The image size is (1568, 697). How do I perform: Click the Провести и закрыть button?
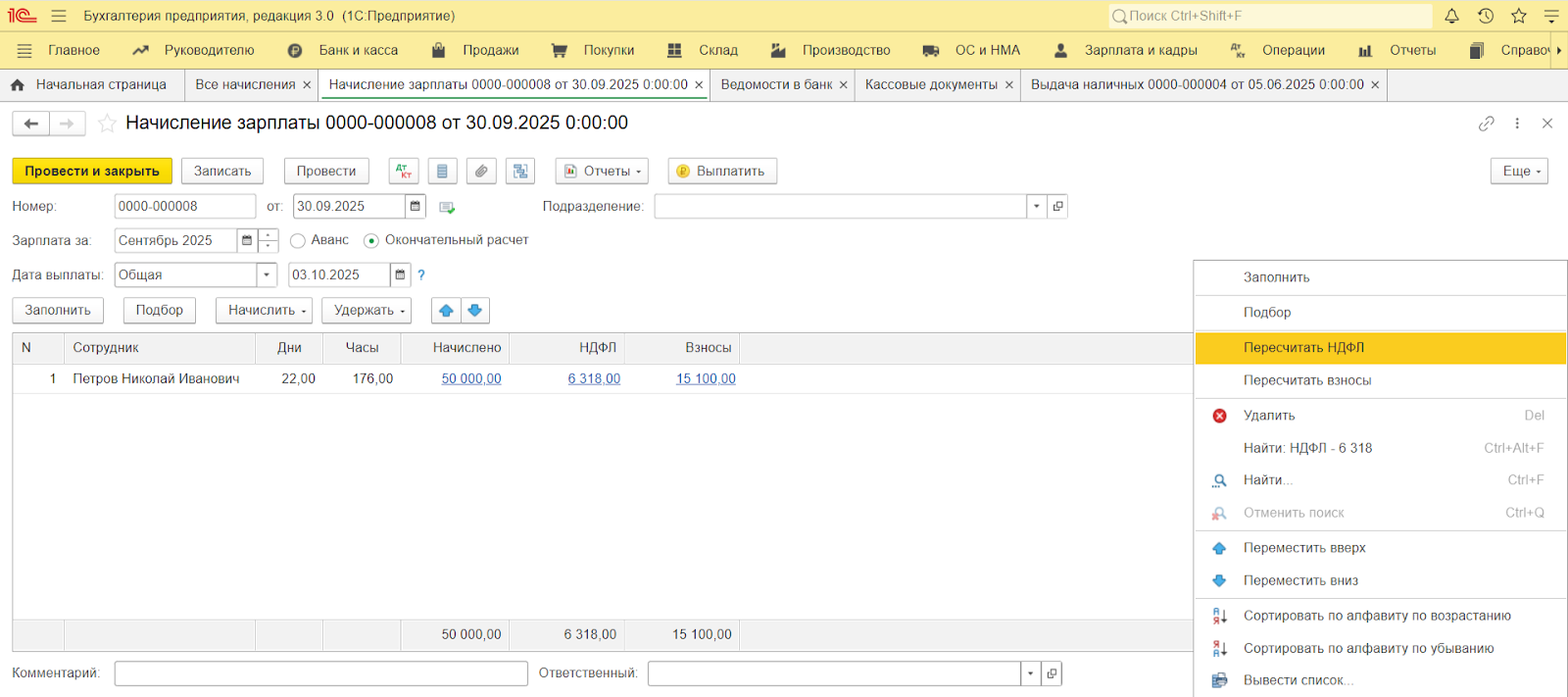tap(92, 171)
